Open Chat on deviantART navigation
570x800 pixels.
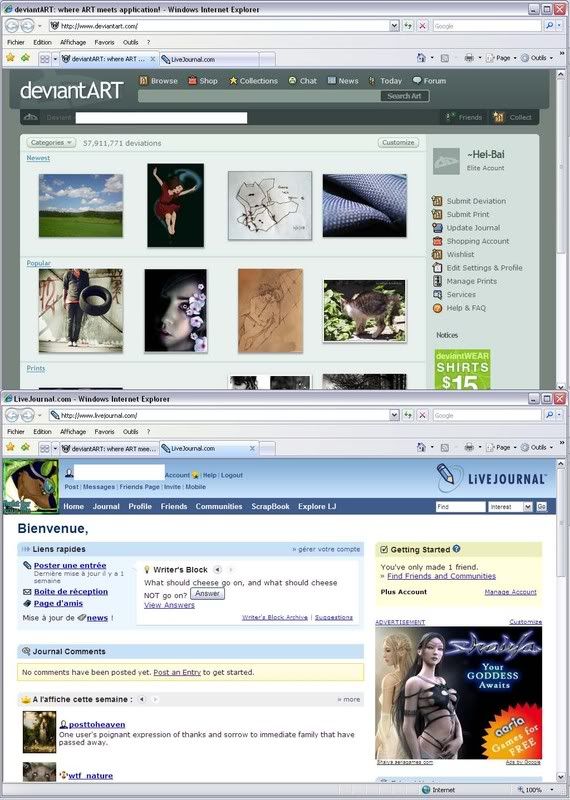click(303, 81)
